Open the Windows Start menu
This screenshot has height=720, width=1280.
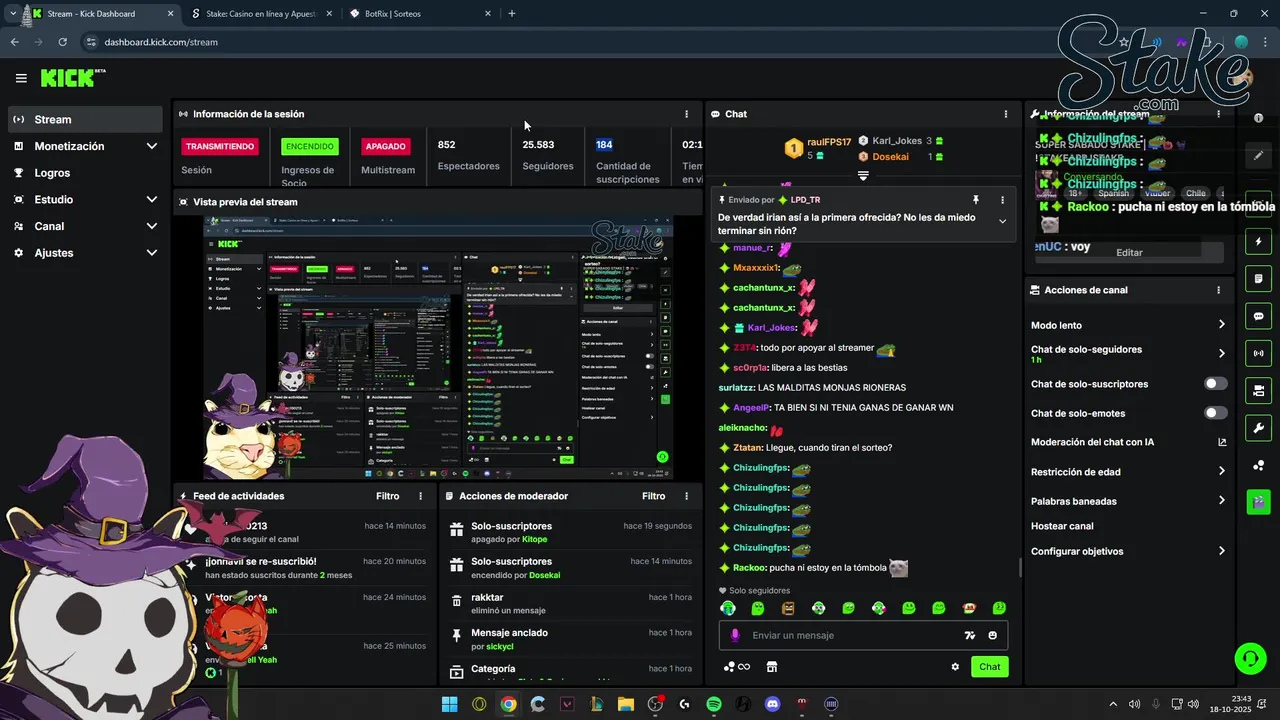[x=450, y=704]
